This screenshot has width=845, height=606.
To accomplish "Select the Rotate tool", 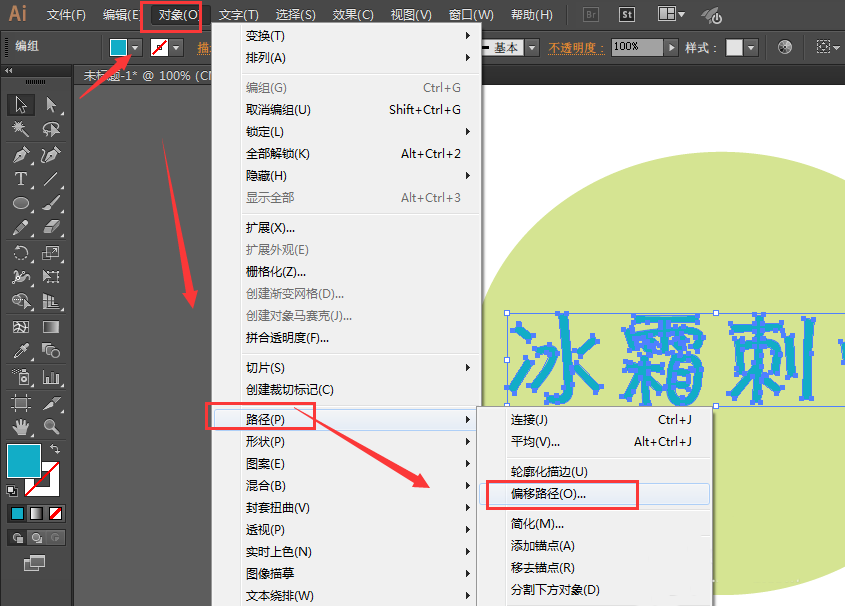I will [x=20, y=253].
